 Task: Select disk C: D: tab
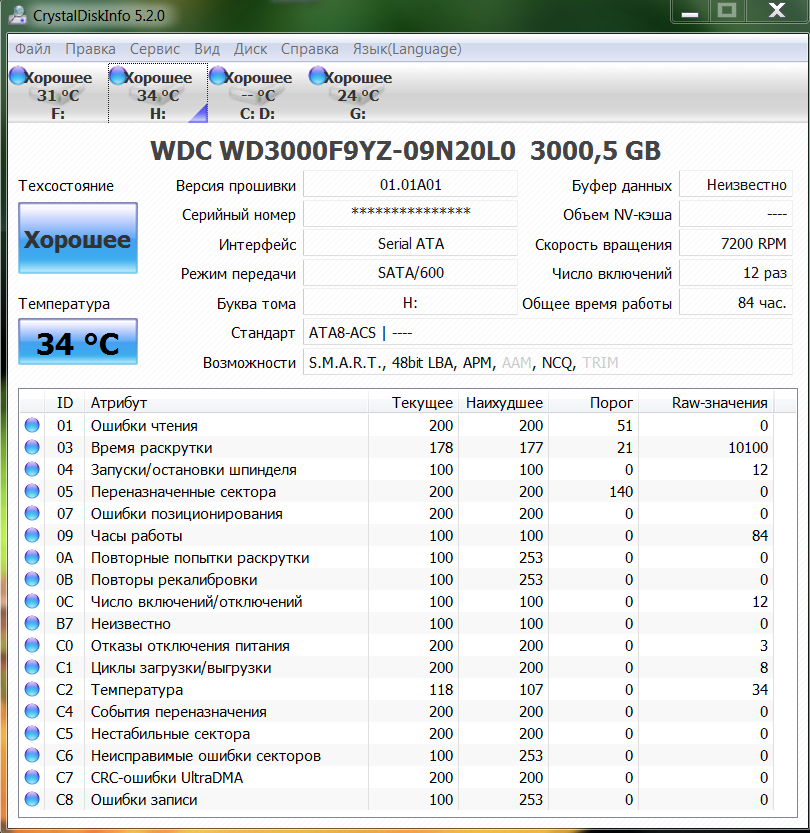click(x=258, y=94)
